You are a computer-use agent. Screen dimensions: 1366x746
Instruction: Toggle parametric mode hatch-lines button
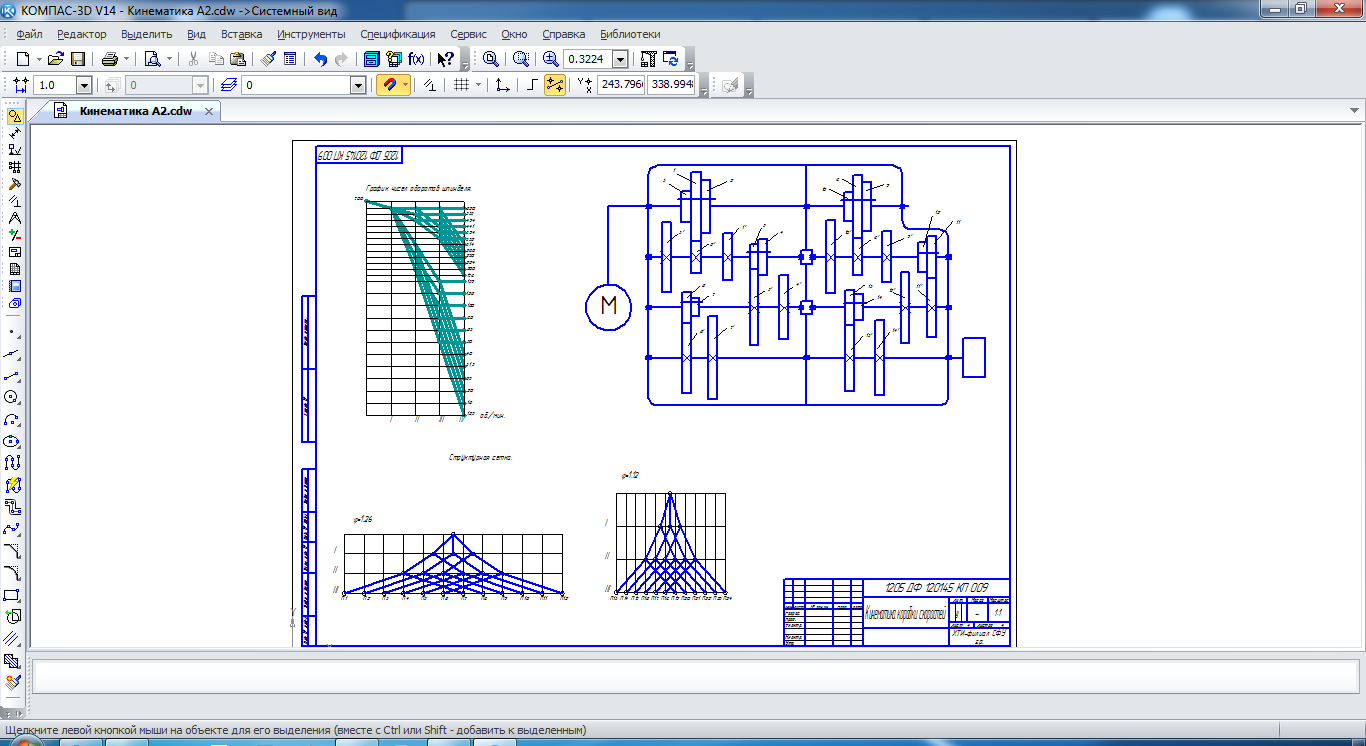point(430,86)
